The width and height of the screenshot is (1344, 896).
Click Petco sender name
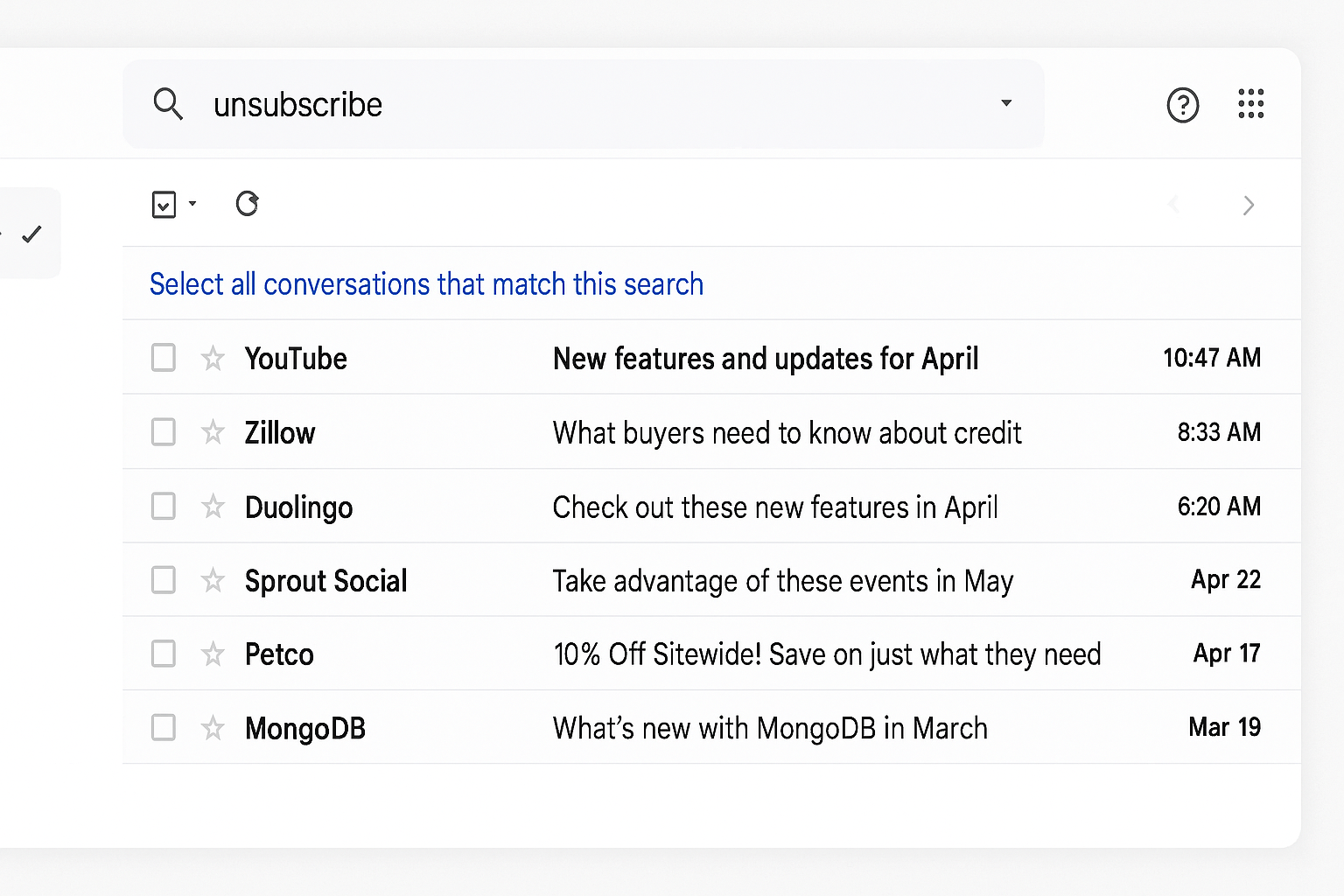[x=279, y=654]
